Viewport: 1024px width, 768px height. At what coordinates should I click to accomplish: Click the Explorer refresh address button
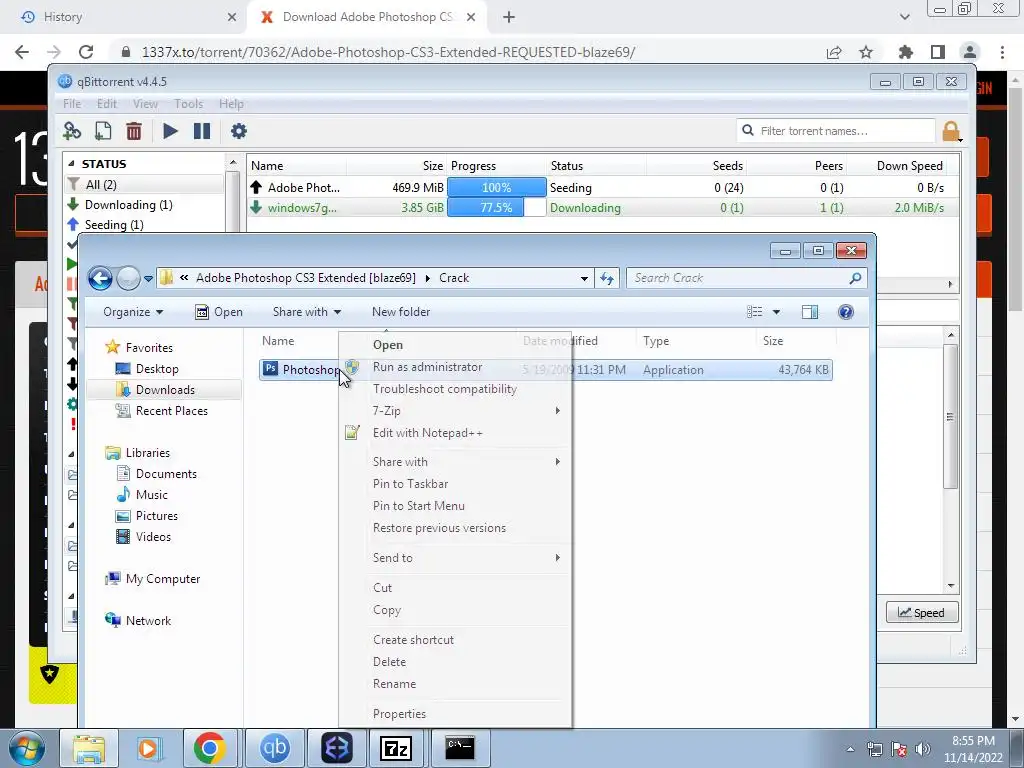[x=607, y=278]
